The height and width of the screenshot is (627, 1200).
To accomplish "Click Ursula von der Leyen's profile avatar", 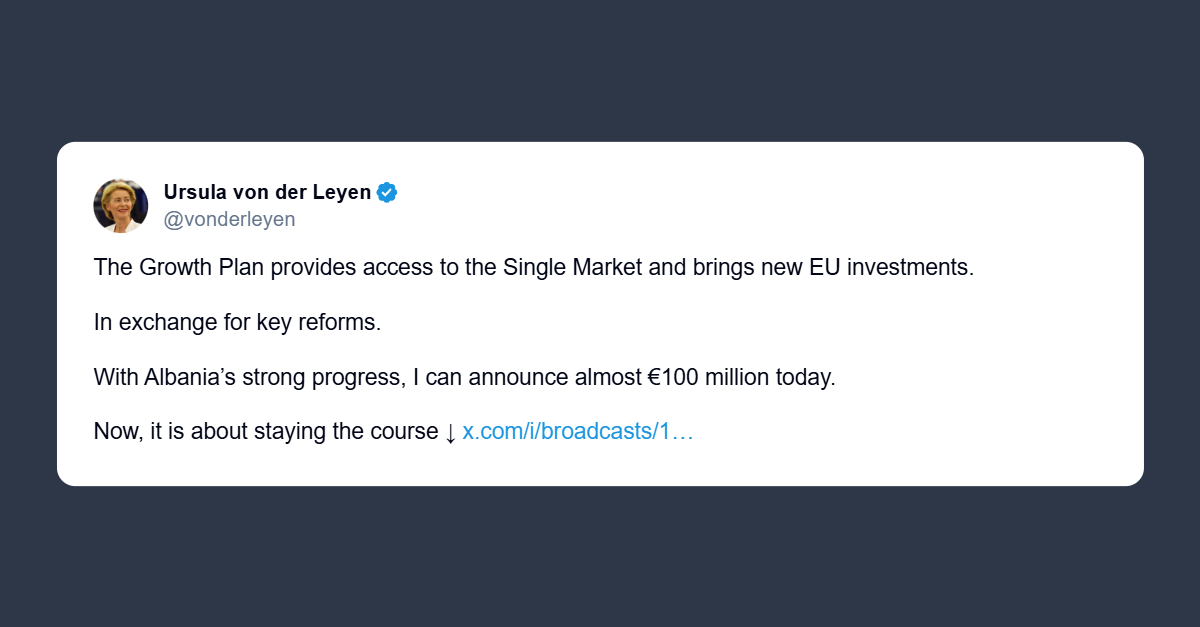I will 121,206.
